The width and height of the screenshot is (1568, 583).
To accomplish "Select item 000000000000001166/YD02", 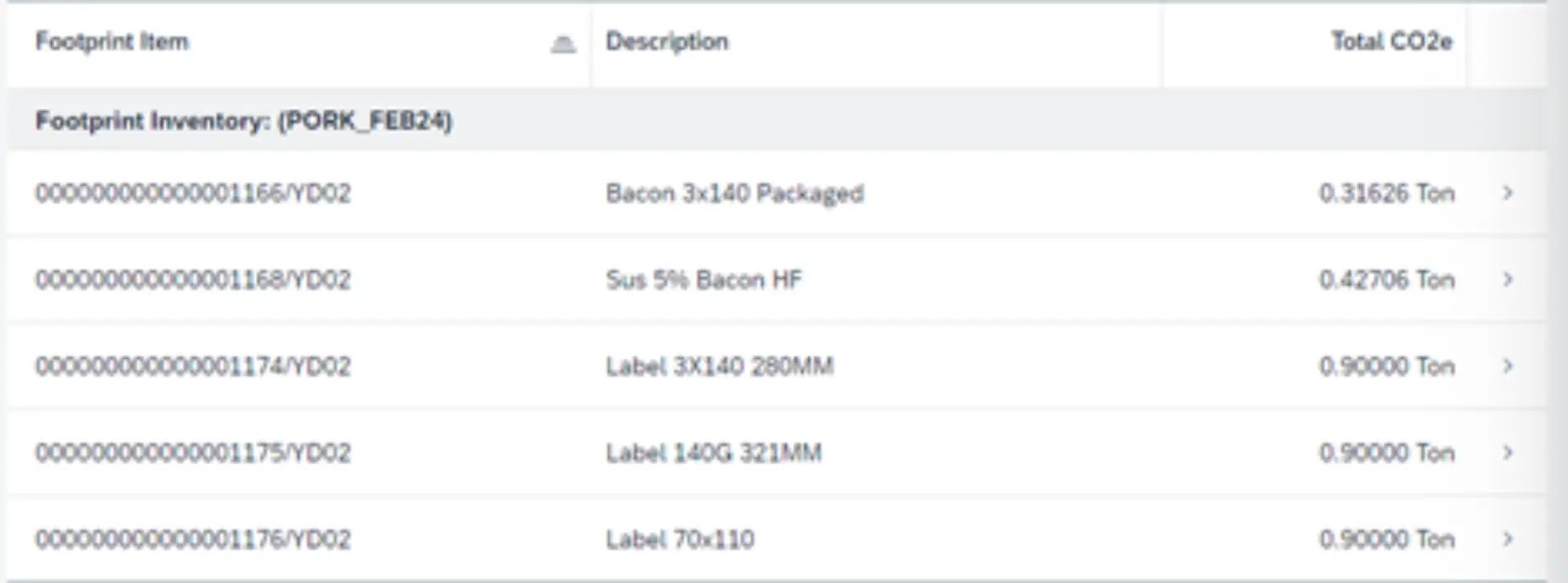I will coord(193,193).
